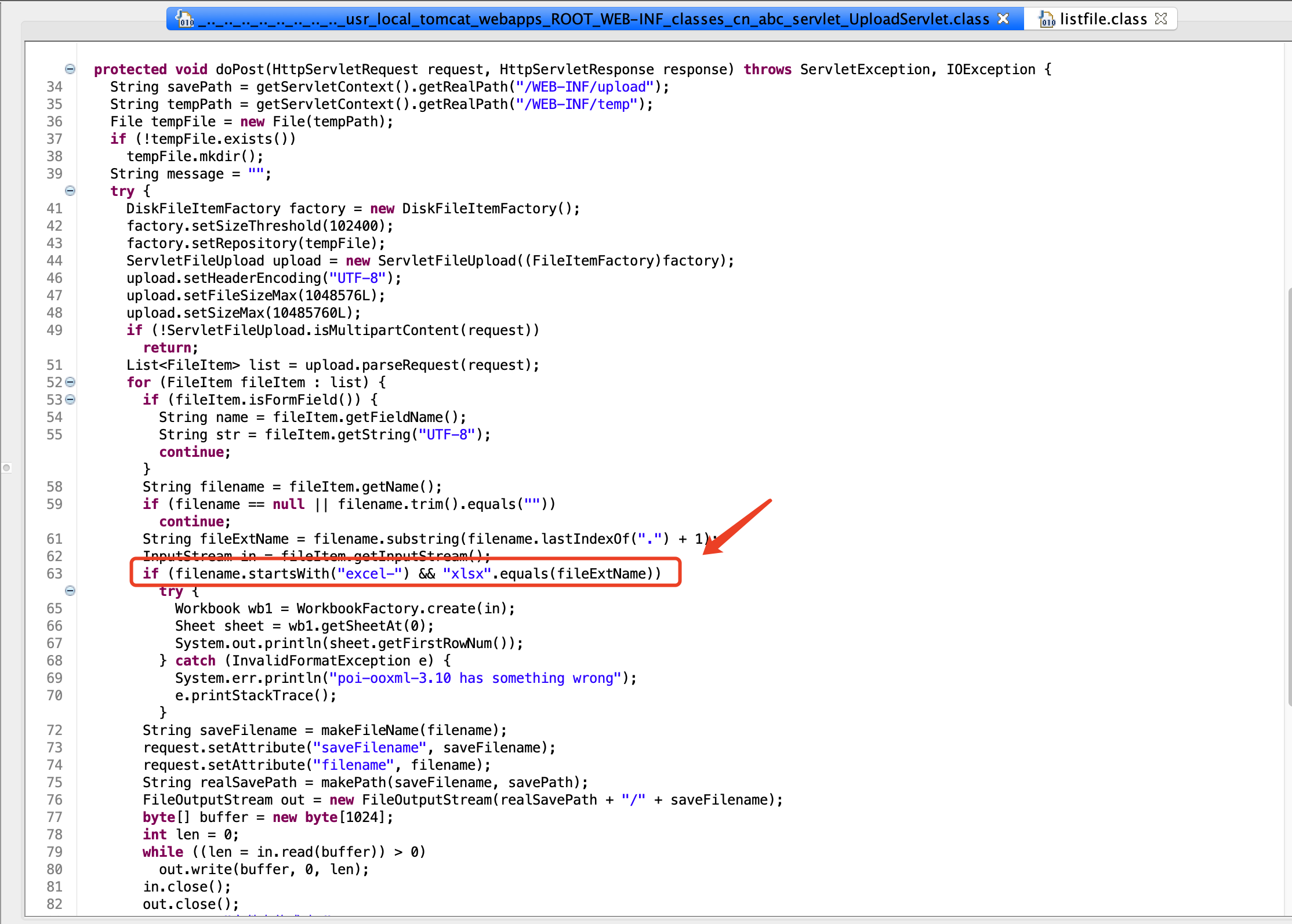Click the WorkbookFactory.create(in) call
The image size is (1292, 924).
click(405, 608)
